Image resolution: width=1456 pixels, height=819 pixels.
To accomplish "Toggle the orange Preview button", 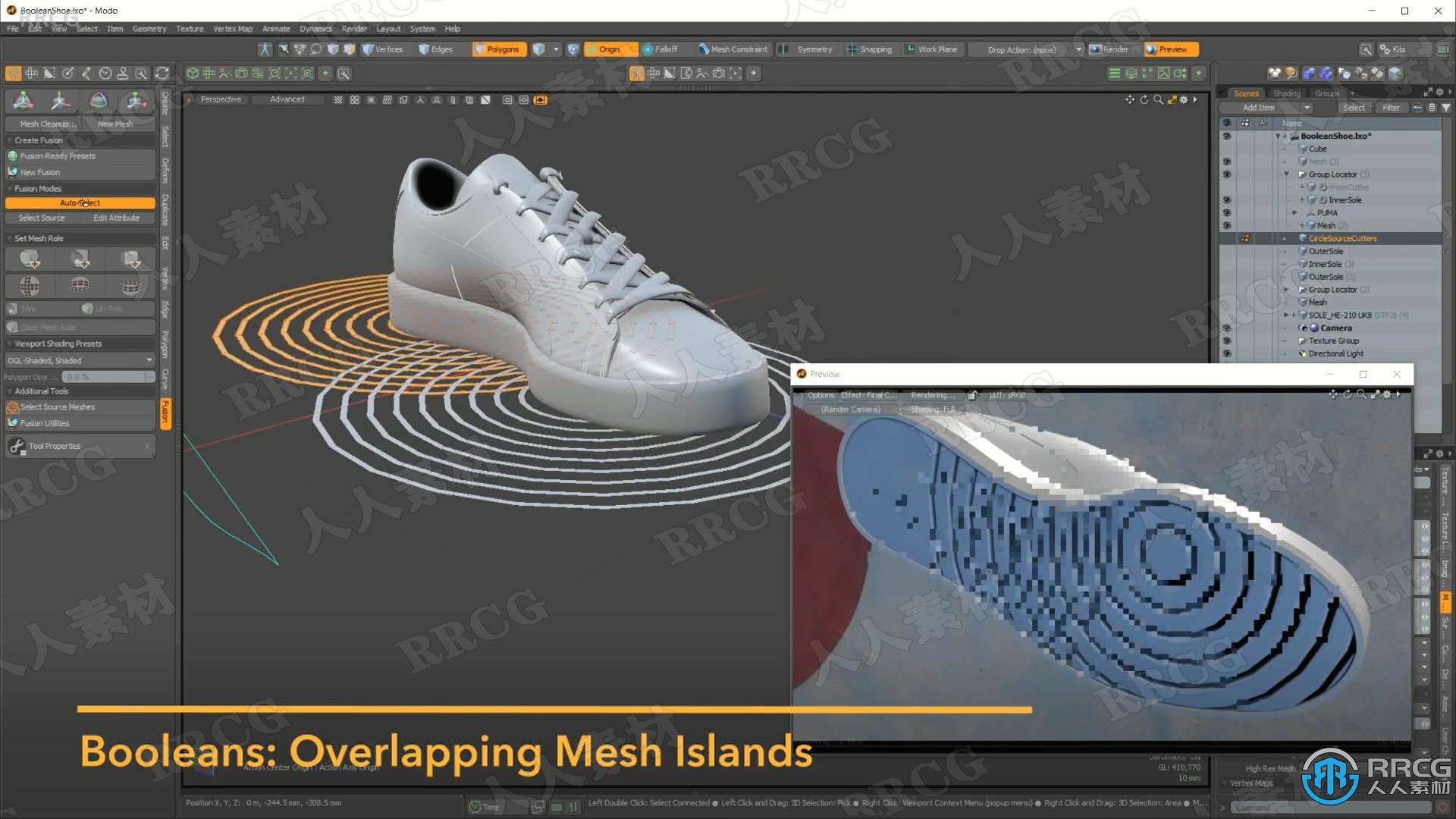I will click(1172, 49).
